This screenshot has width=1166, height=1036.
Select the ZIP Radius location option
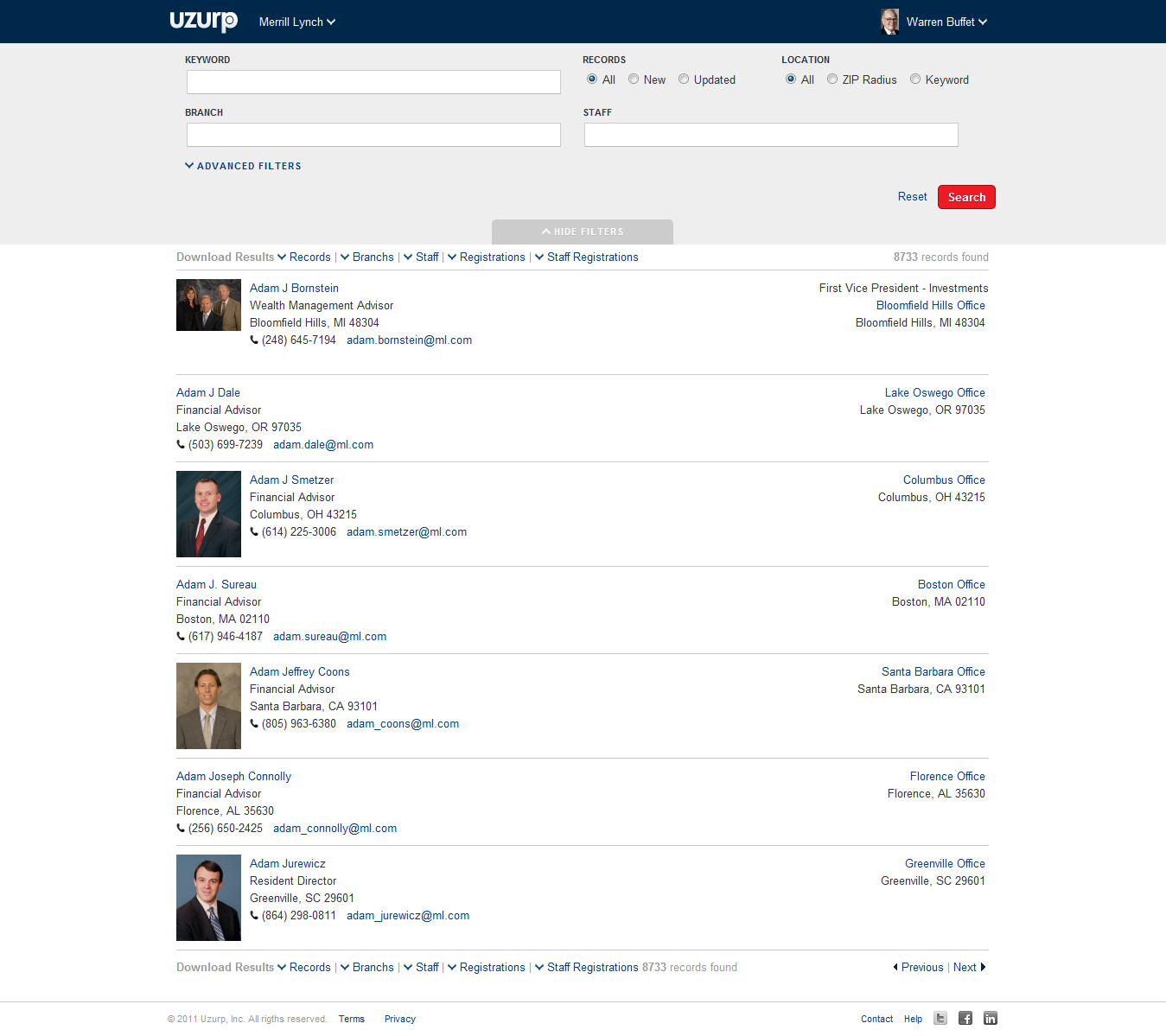click(x=832, y=79)
